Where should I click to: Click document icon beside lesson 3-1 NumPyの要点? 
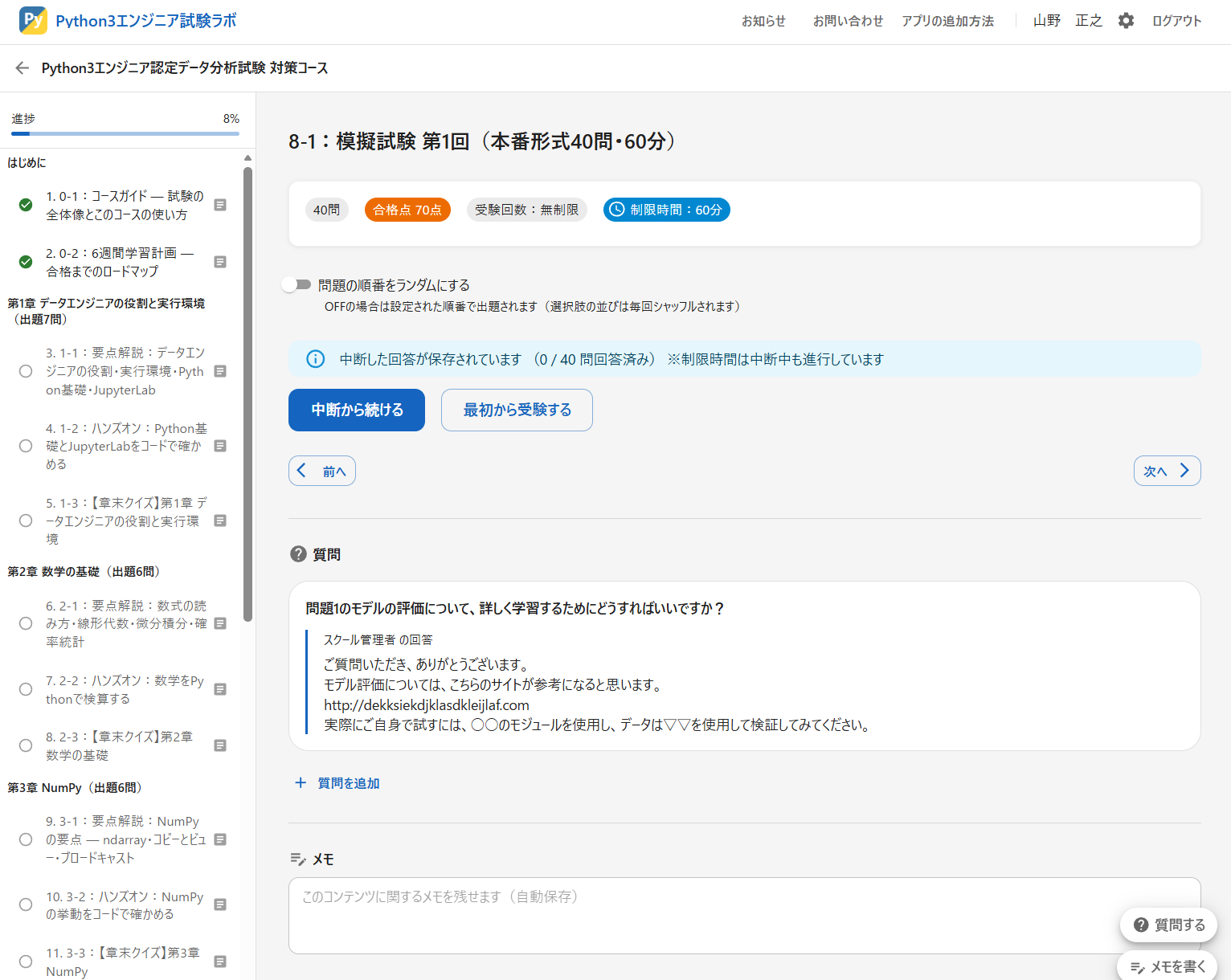(x=220, y=839)
